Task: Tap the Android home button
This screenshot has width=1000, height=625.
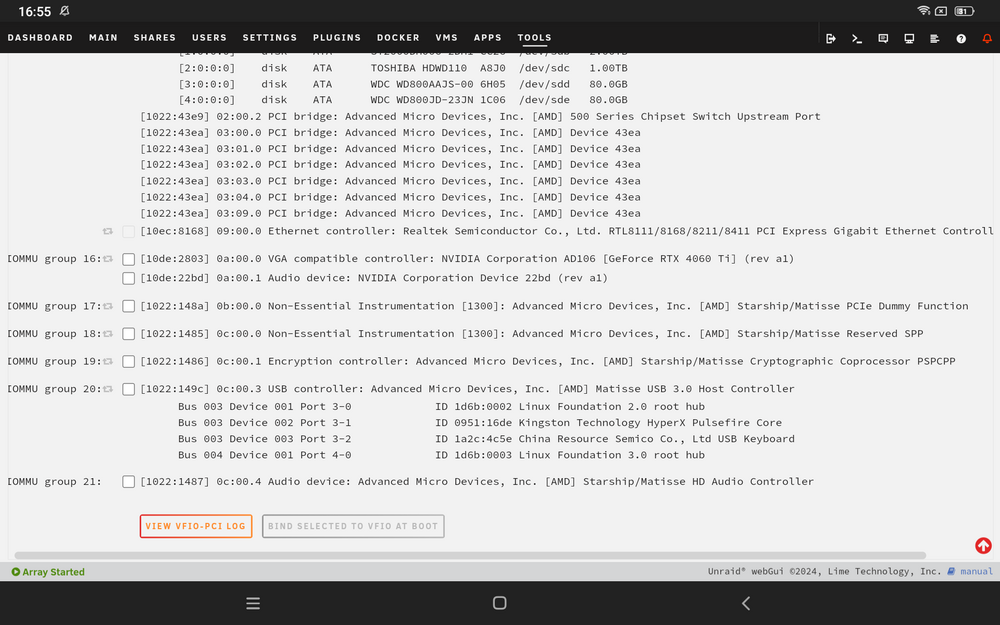Action: (x=499, y=603)
